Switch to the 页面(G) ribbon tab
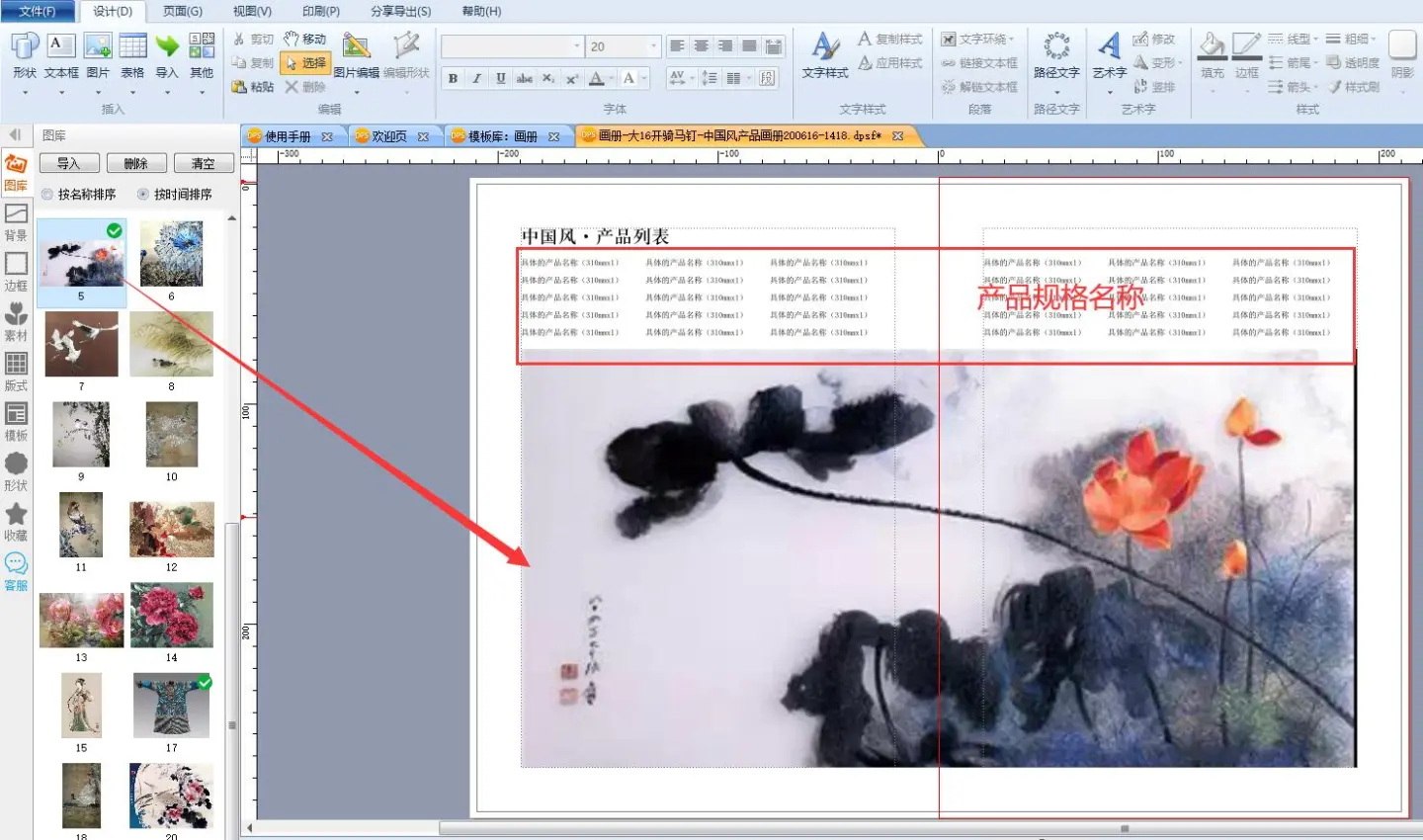1423x840 pixels. pos(182,11)
